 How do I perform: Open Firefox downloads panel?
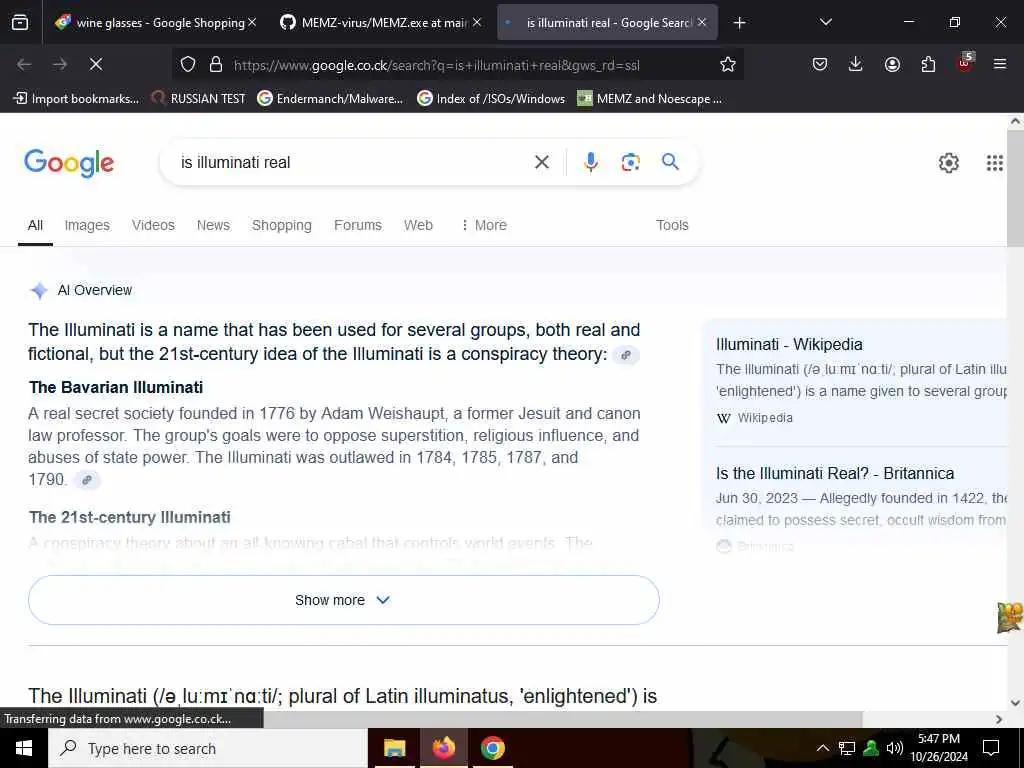pyautogui.click(x=856, y=64)
